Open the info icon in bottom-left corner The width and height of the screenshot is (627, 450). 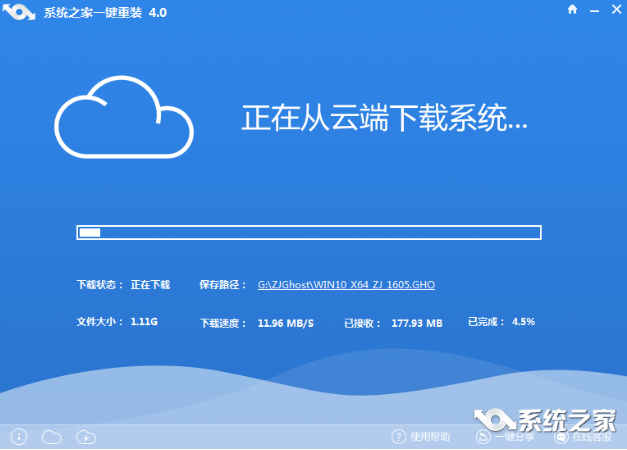point(18,436)
